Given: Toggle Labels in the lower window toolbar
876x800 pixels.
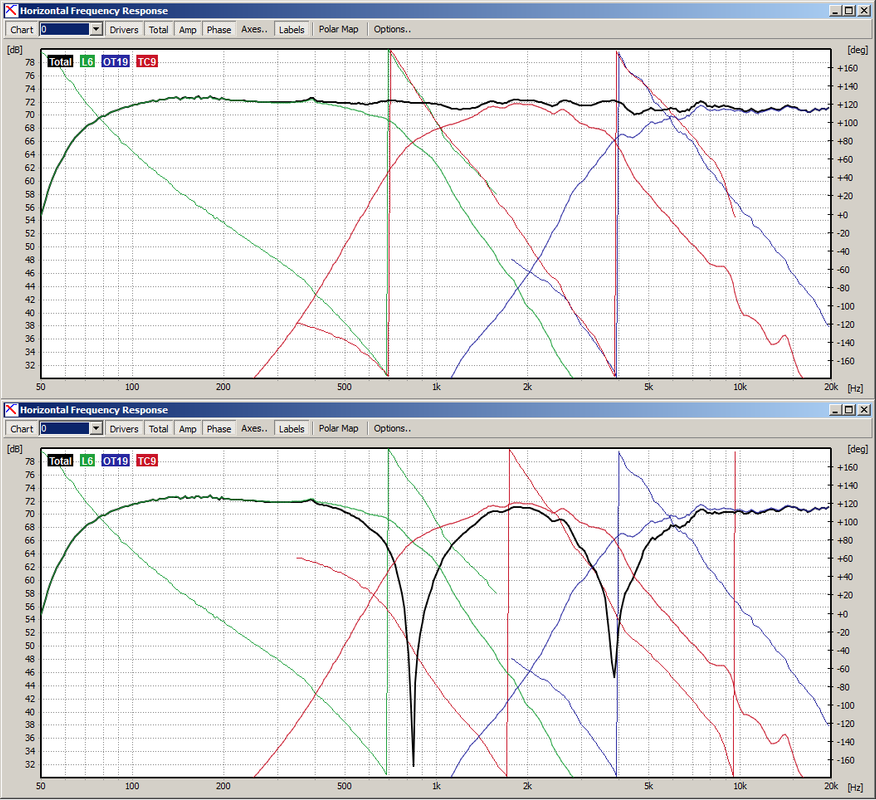Looking at the screenshot, I should click(x=292, y=428).
